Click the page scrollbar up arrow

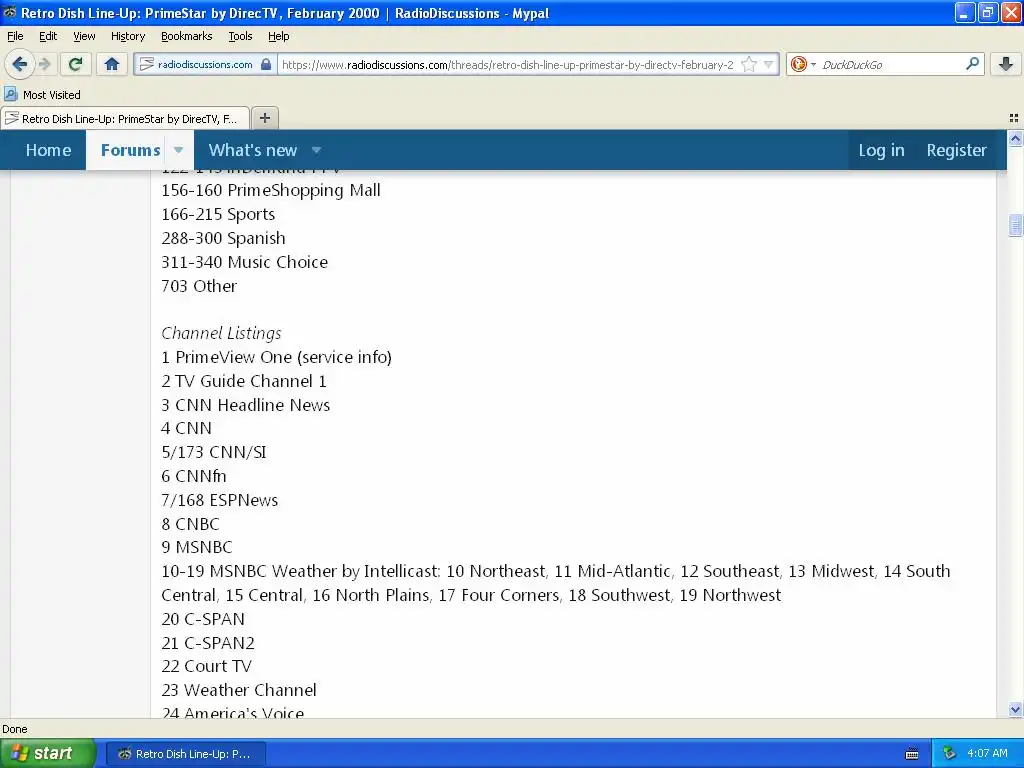1015,138
